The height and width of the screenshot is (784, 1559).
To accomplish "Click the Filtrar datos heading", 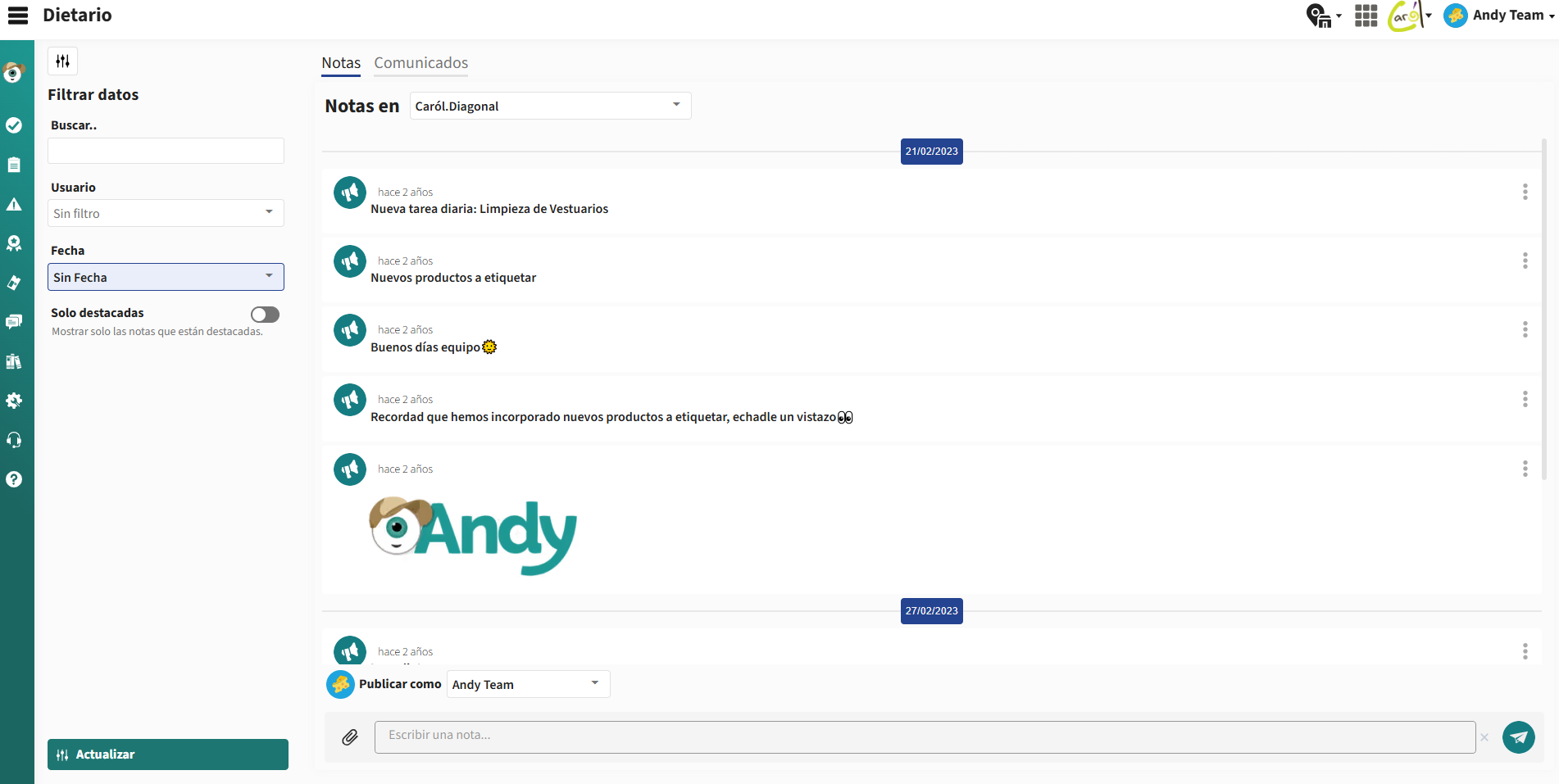I will [93, 95].
